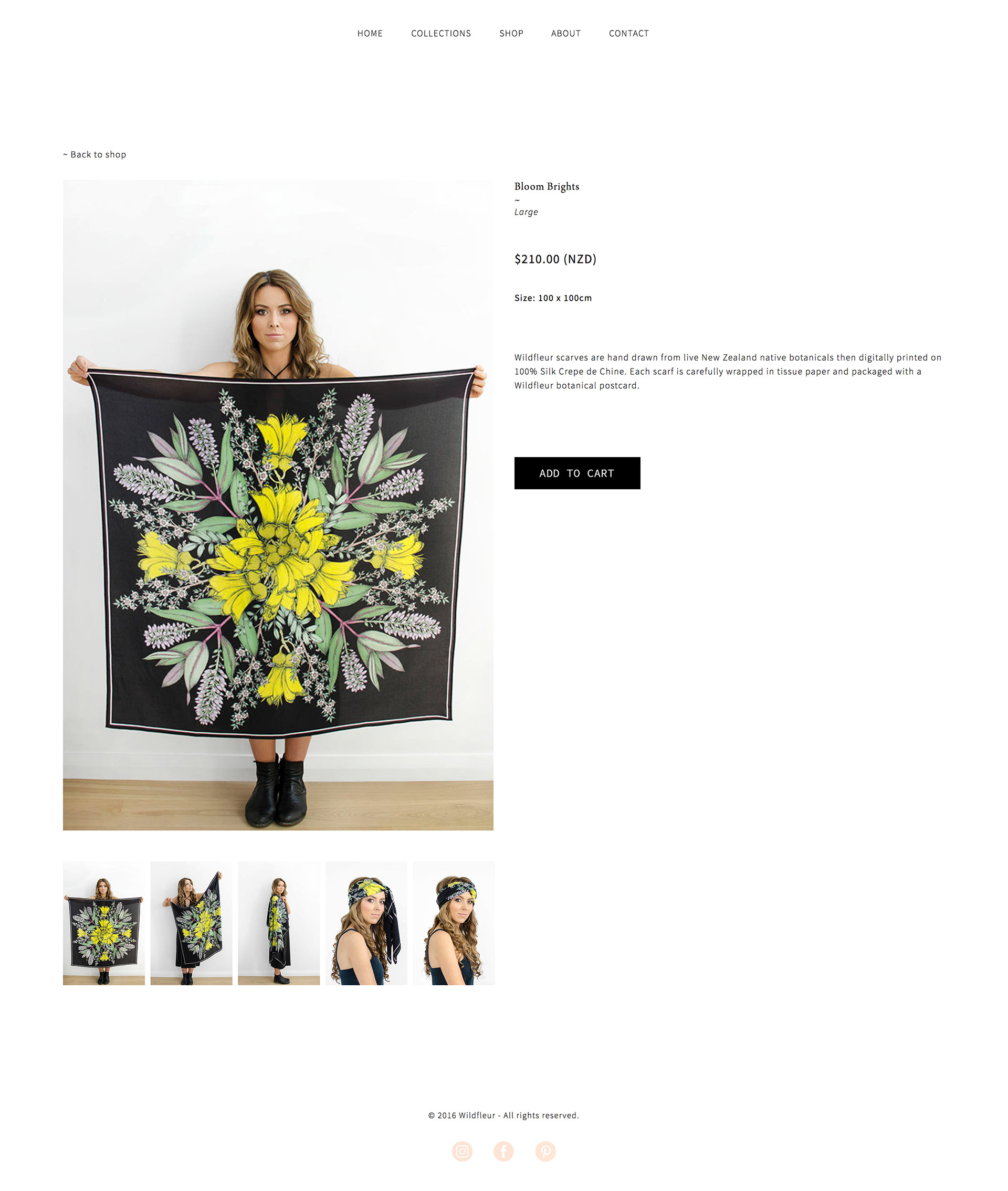Click the $210.00 (NZD) price text

(x=555, y=259)
